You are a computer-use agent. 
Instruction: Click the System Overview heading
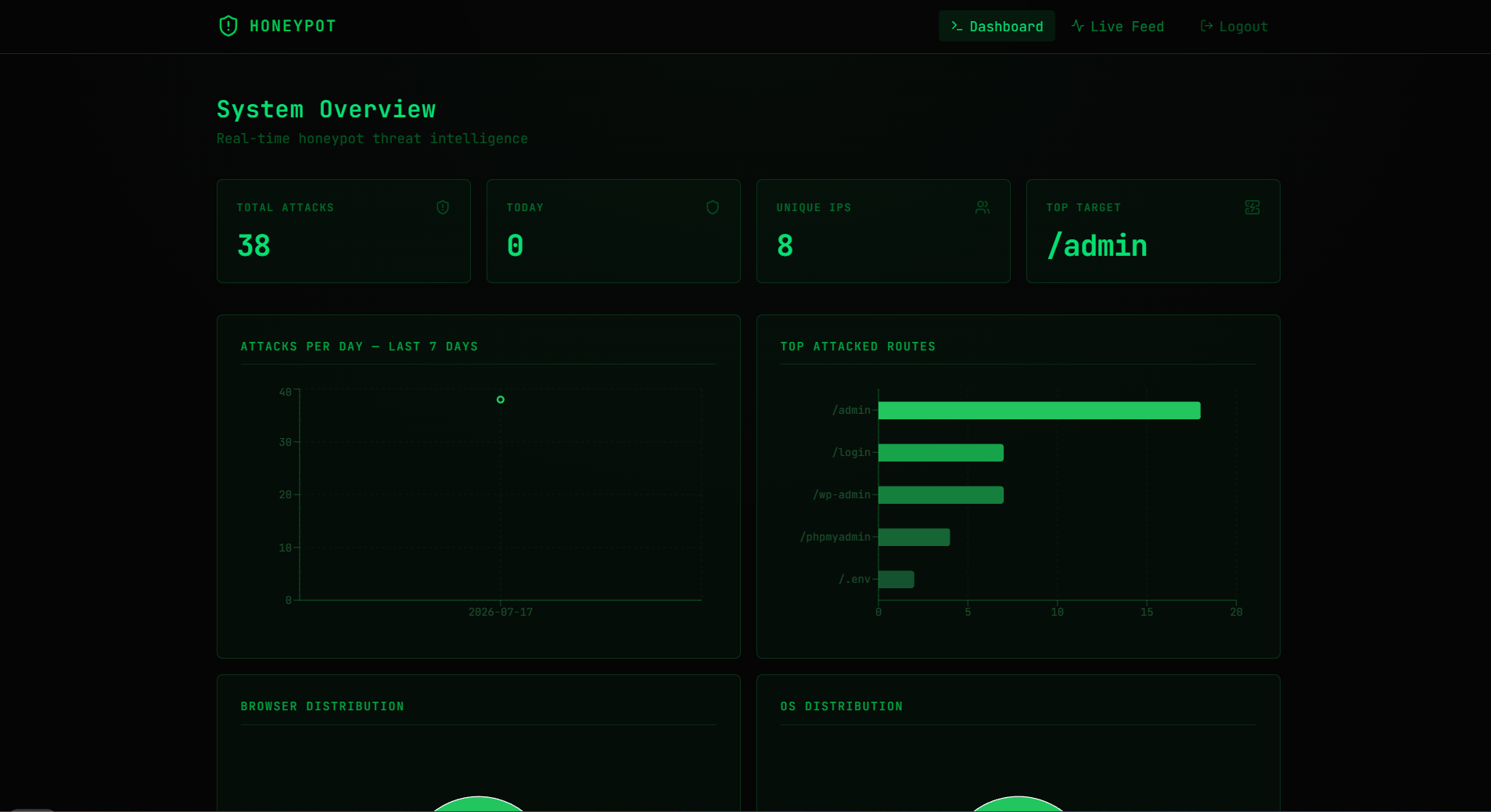326,110
